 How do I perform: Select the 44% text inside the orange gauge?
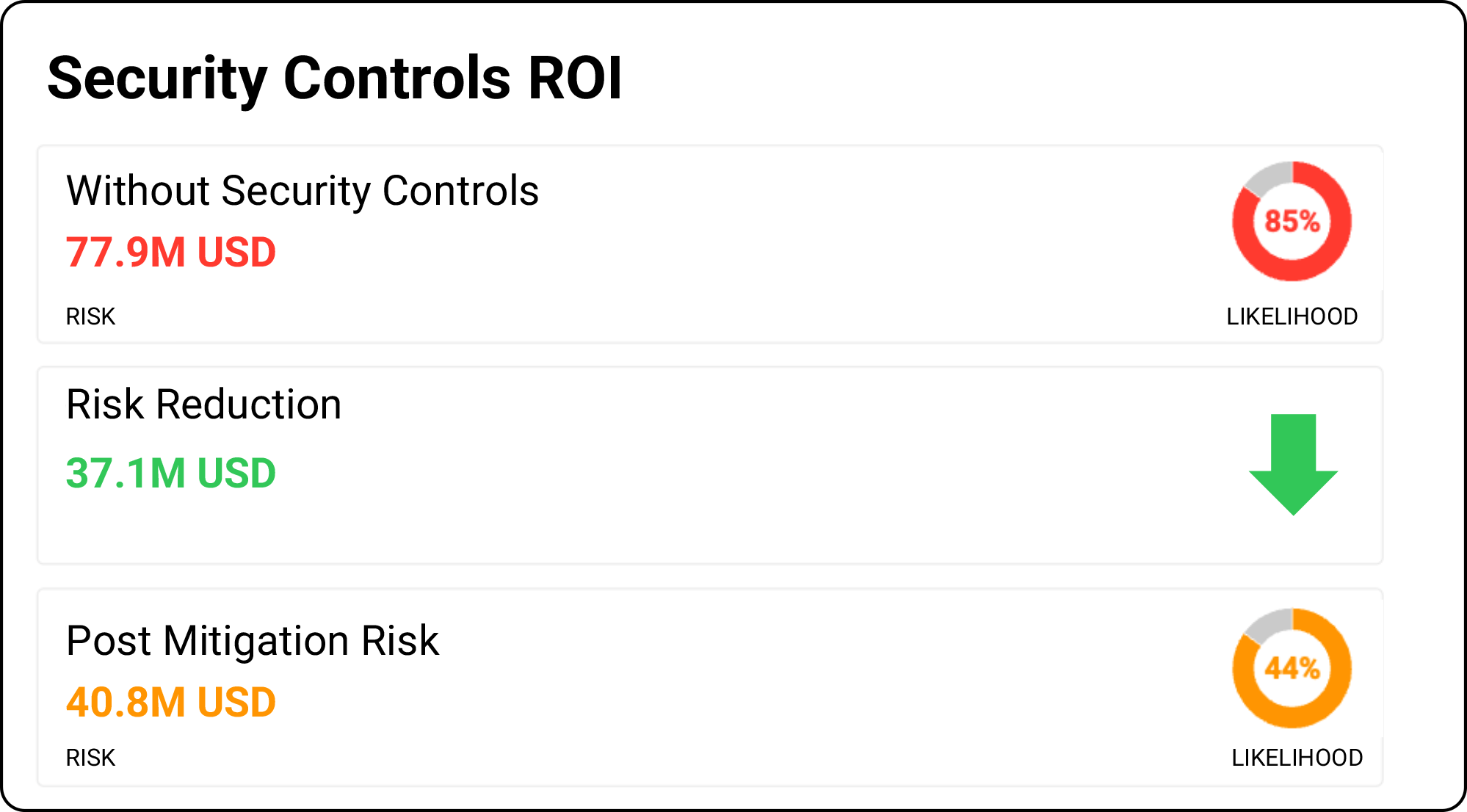click(1292, 668)
